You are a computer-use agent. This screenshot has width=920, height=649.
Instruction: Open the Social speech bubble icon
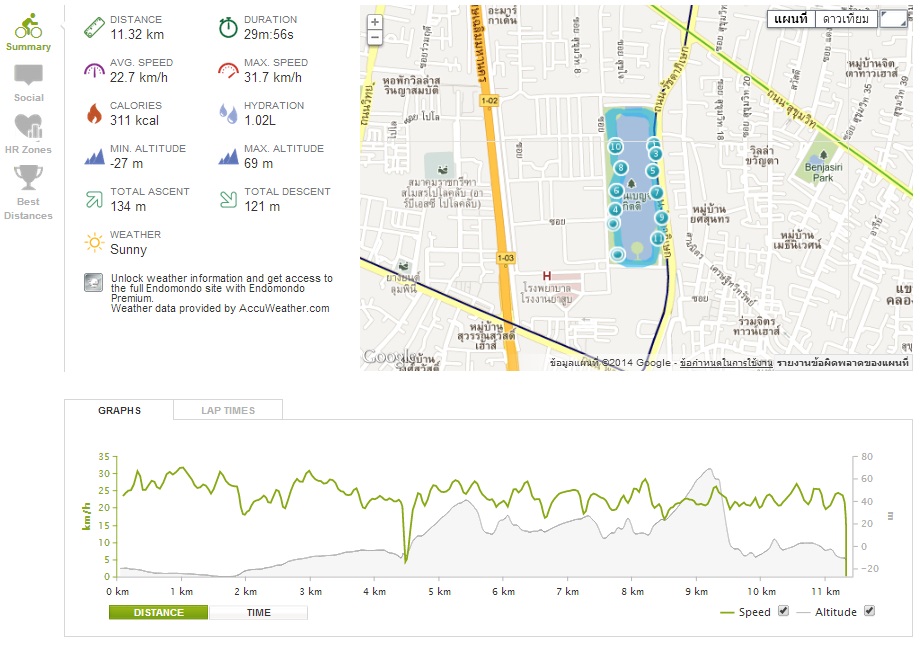coord(29,76)
